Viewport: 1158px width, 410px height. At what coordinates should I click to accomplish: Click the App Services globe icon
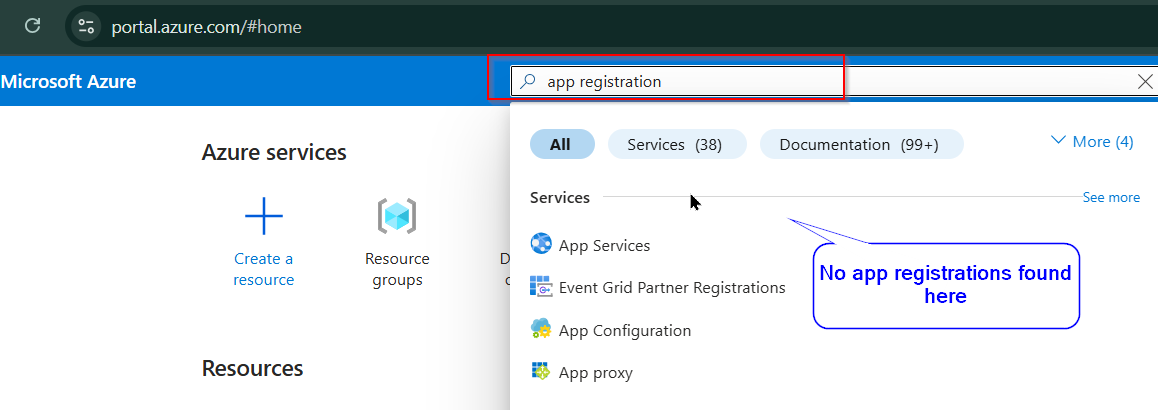(541, 244)
